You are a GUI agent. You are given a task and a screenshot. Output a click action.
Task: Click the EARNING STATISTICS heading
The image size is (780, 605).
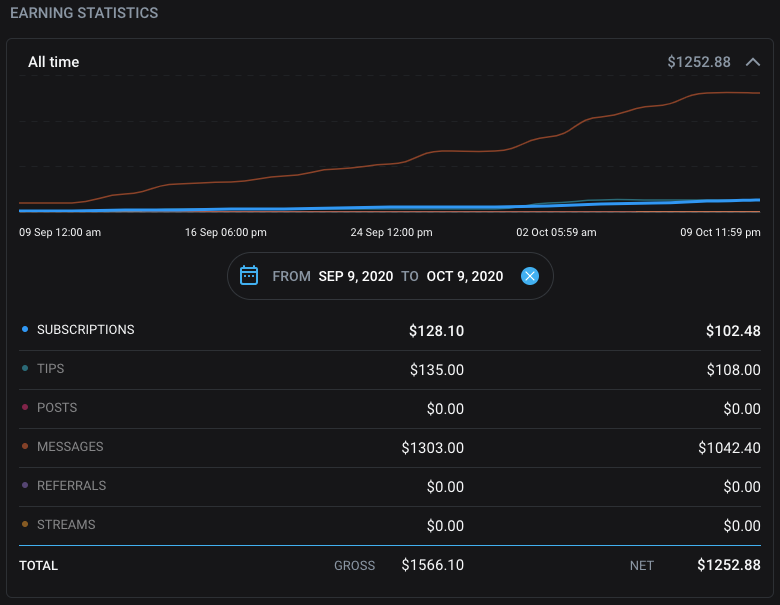click(x=84, y=13)
